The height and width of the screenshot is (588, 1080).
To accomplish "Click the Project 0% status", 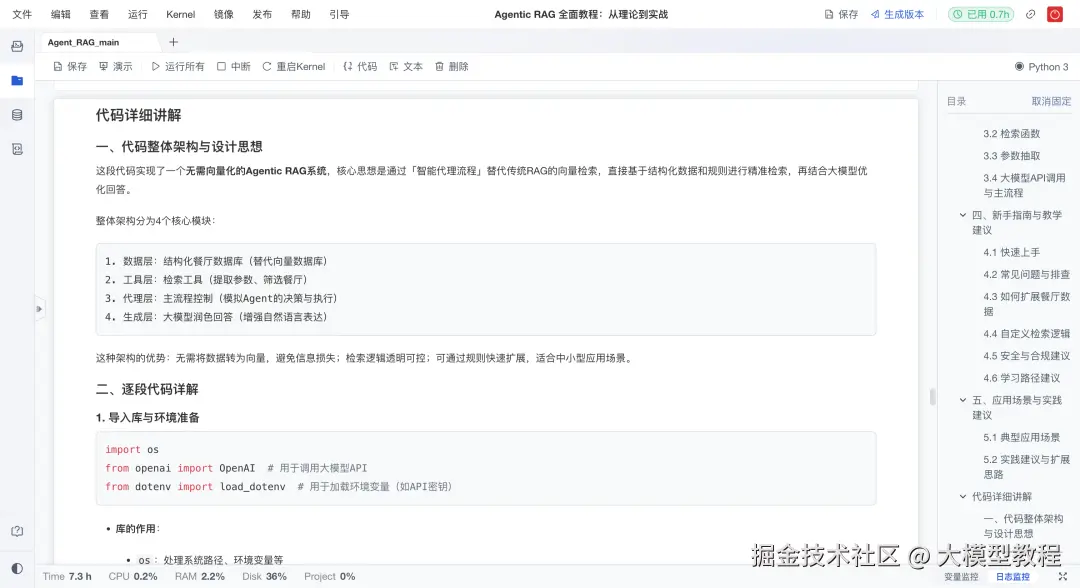I will pyautogui.click(x=330, y=576).
